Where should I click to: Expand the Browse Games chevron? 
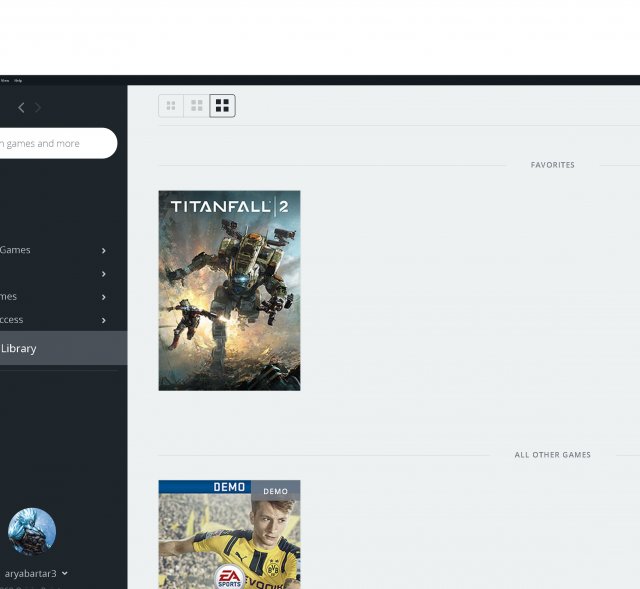pyautogui.click(x=104, y=251)
